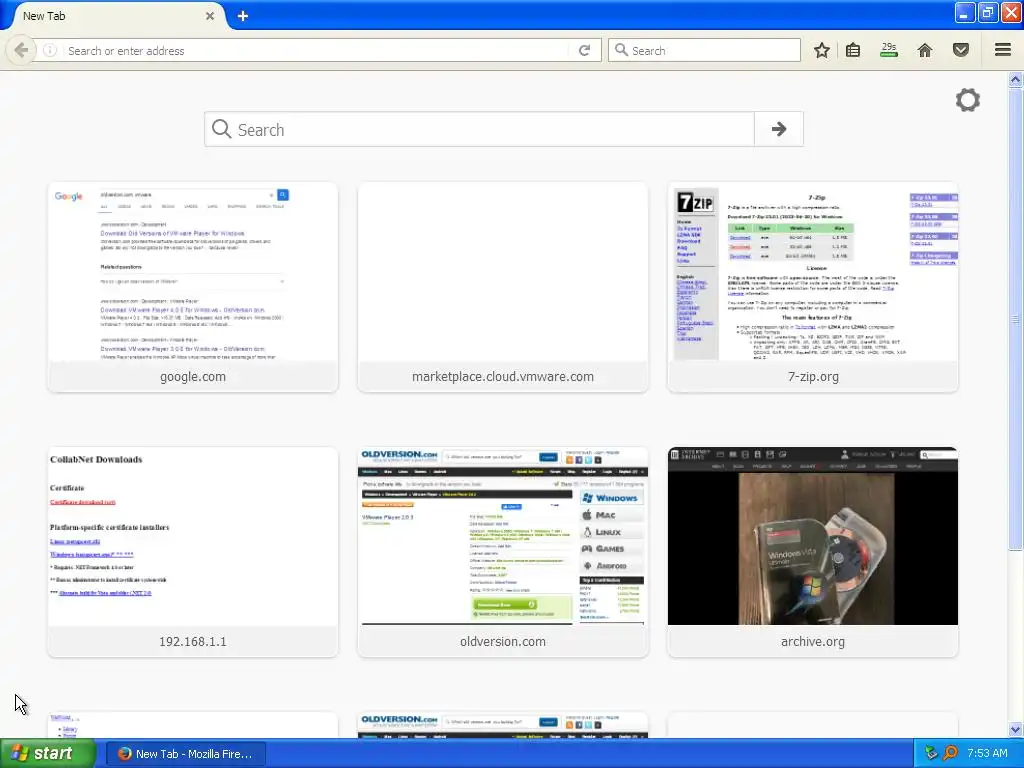Click the scrollbar up arrow
The height and width of the screenshot is (768, 1024).
coord(1015,80)
